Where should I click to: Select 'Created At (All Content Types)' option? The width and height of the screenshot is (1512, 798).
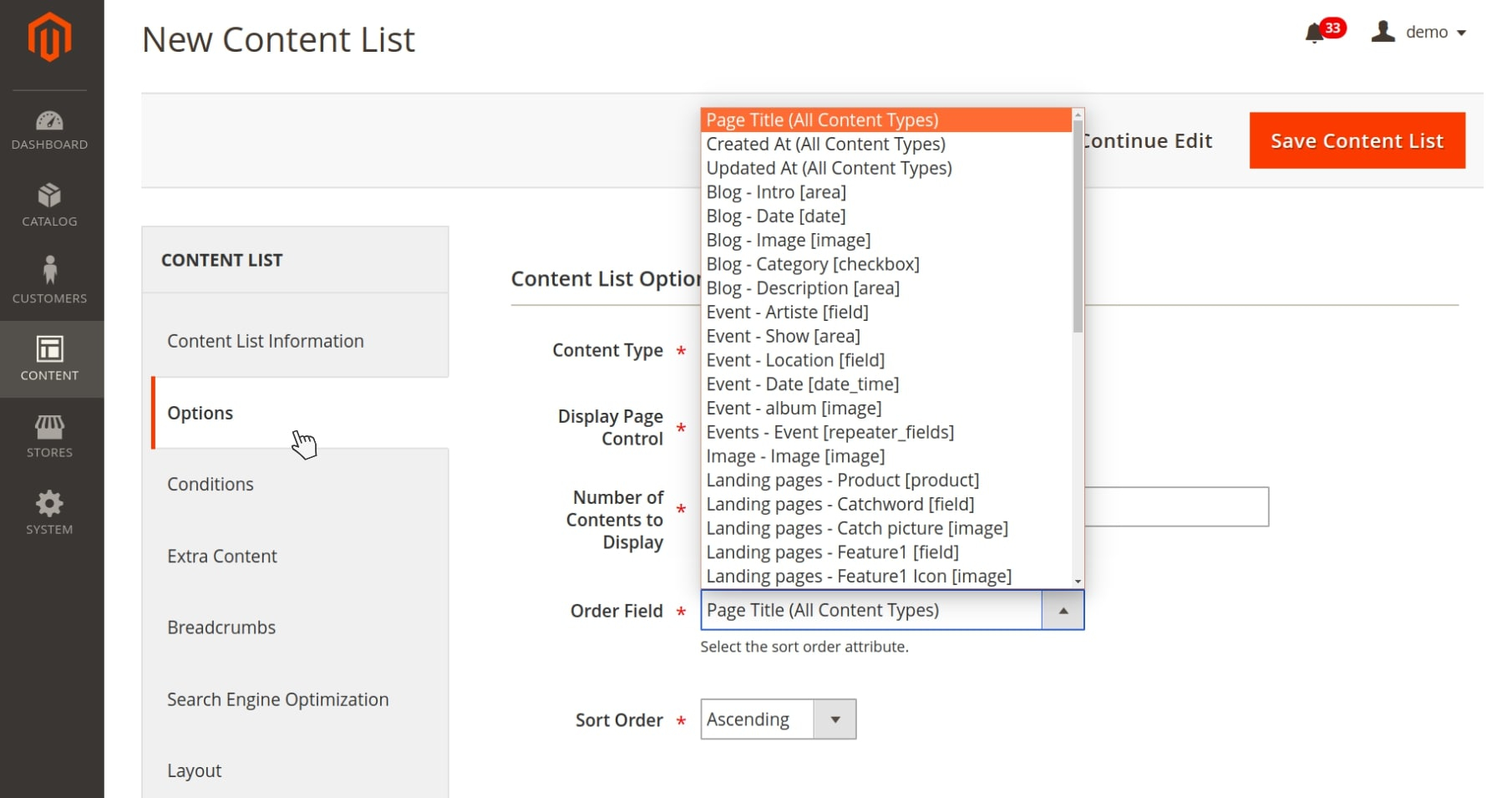825,145
